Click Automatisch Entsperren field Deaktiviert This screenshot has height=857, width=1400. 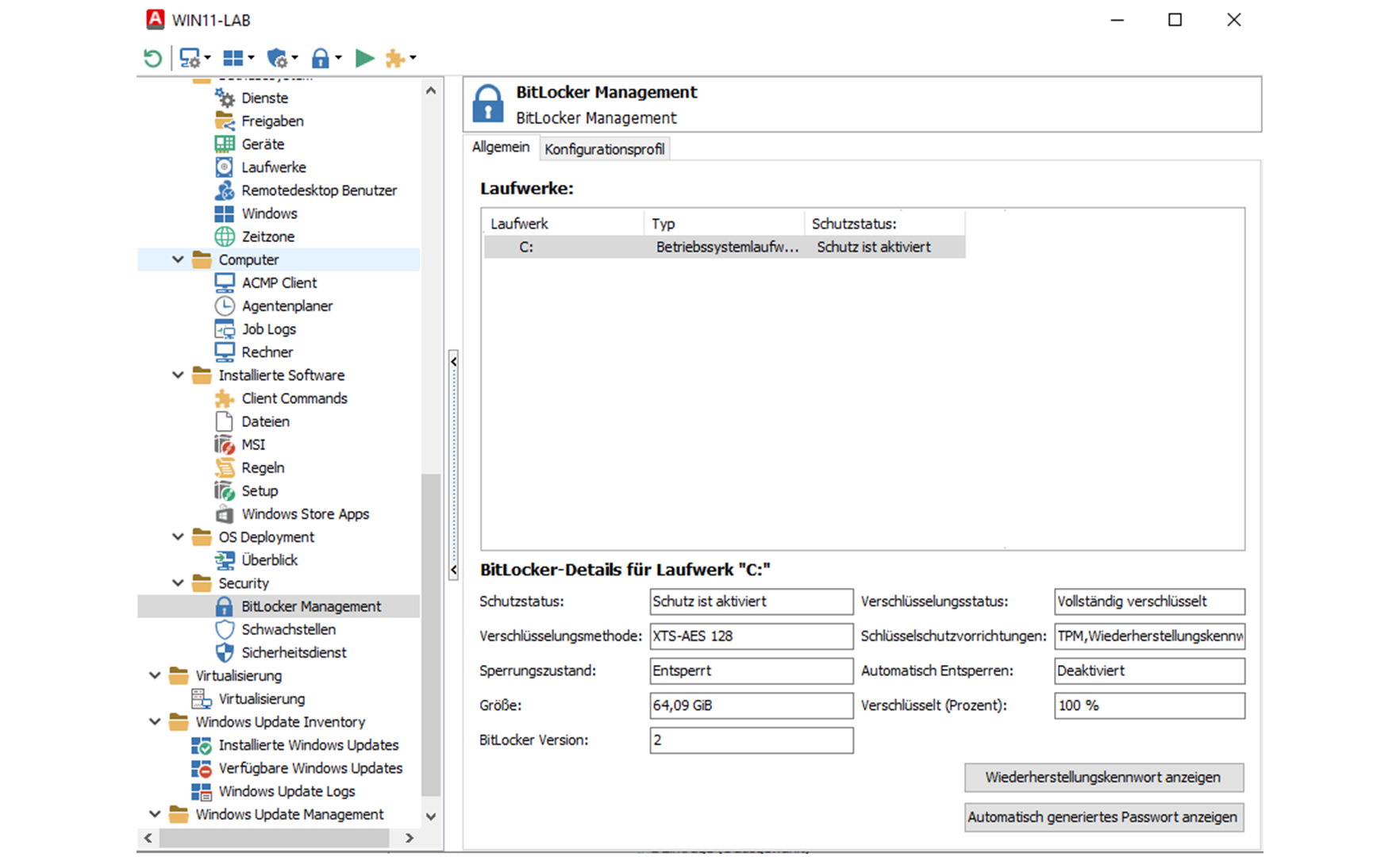point(1150,671)
